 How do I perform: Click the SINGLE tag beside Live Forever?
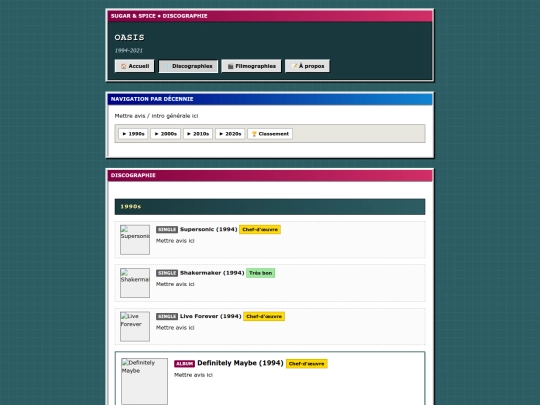[x=167, y=316]
